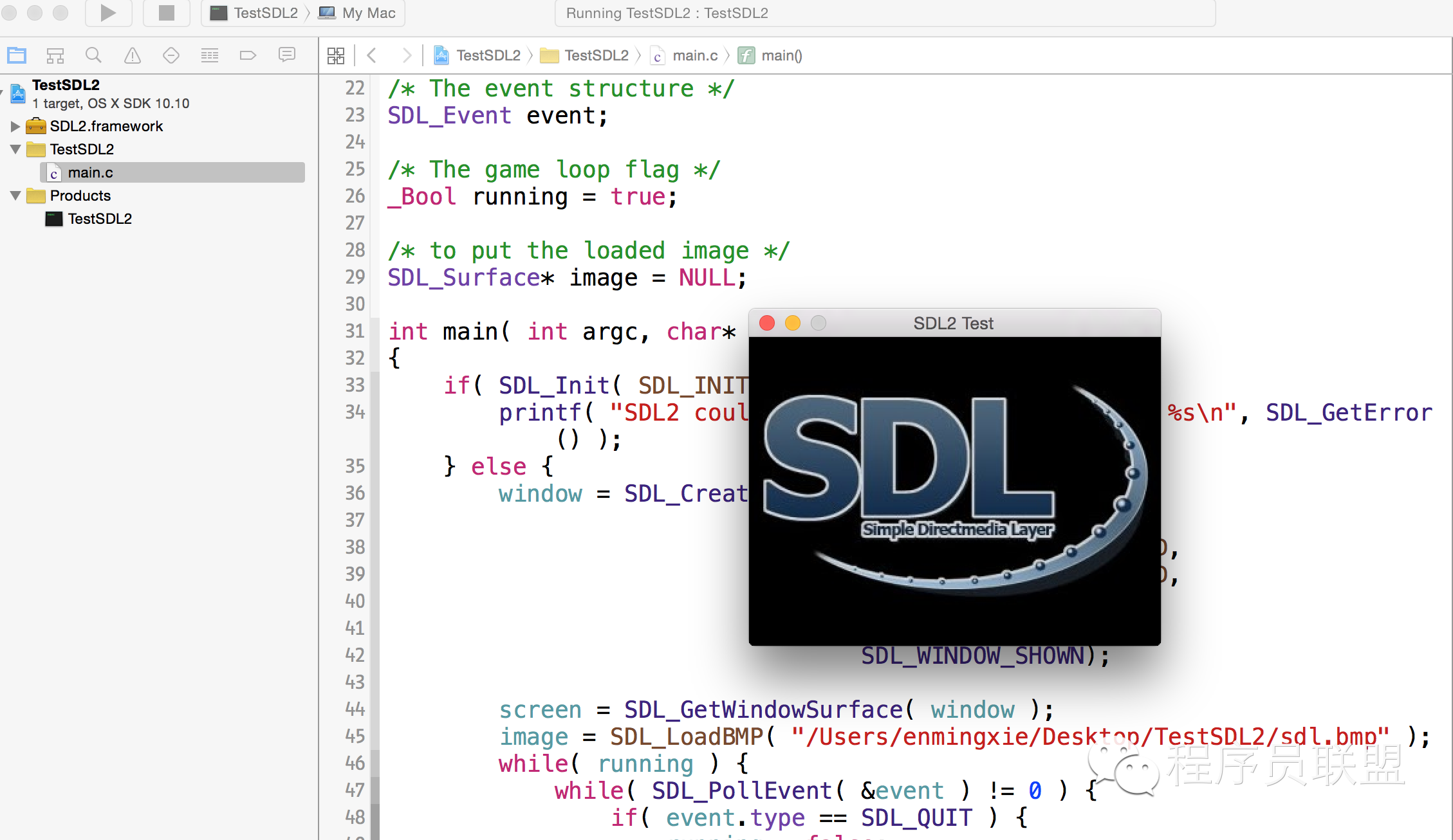Click 'main(' on line 31
Image resolution: width=1453 pixels, height=840 pixels.
477,332
